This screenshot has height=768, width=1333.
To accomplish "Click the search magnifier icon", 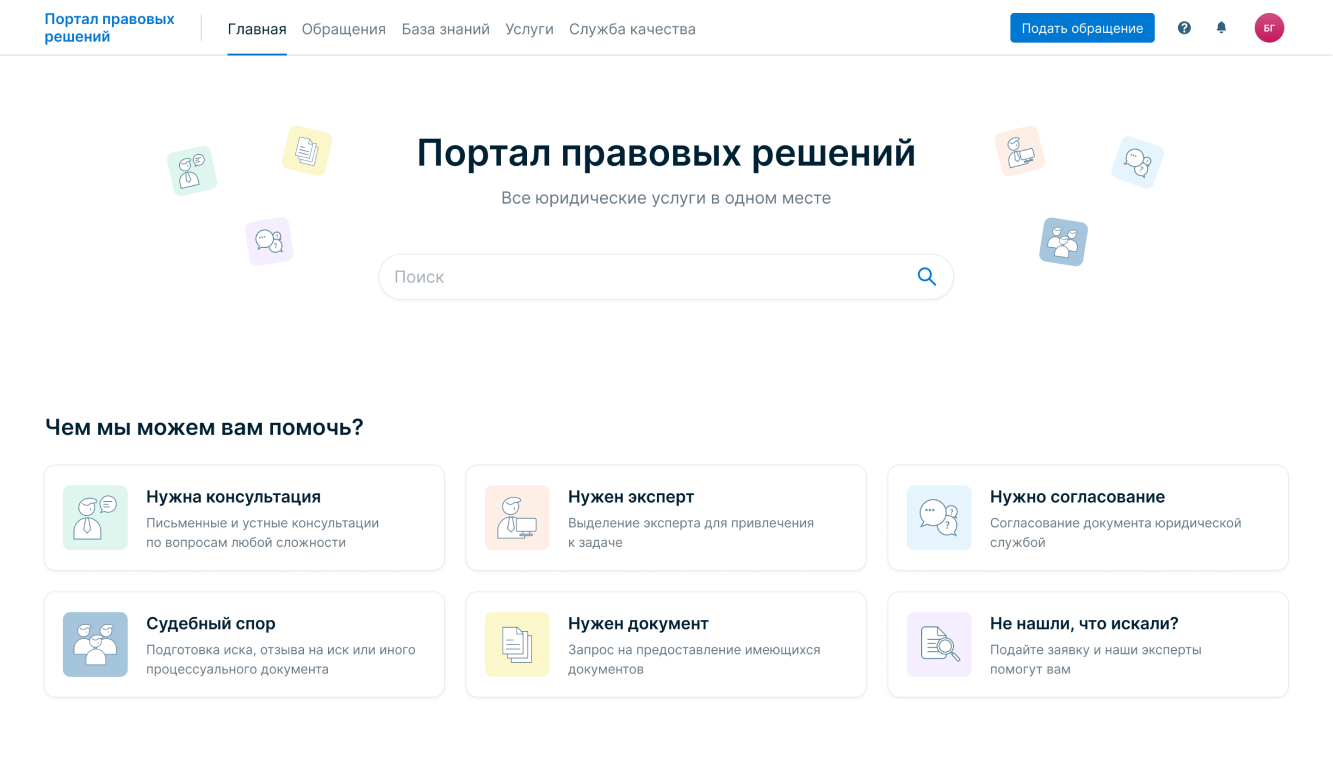I will click(926, 277).
